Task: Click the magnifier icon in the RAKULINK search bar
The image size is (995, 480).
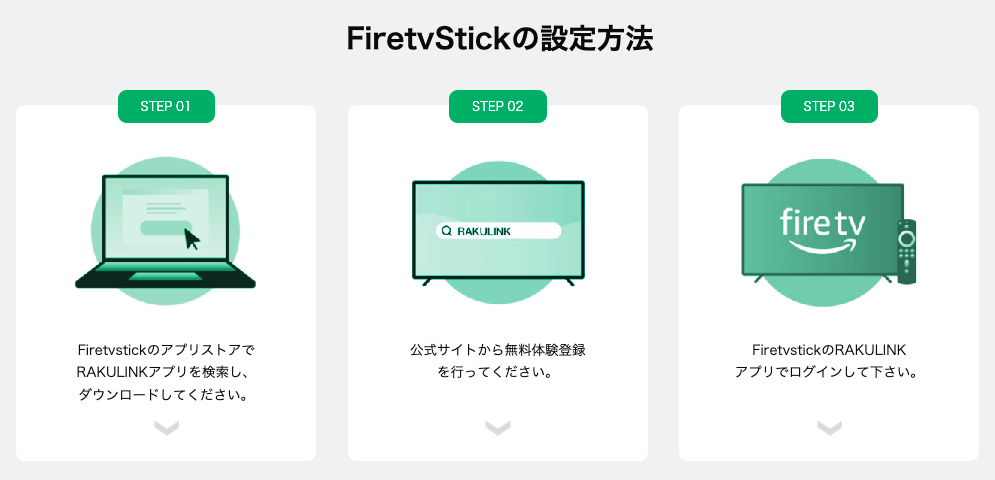Action: click(445, 231)
